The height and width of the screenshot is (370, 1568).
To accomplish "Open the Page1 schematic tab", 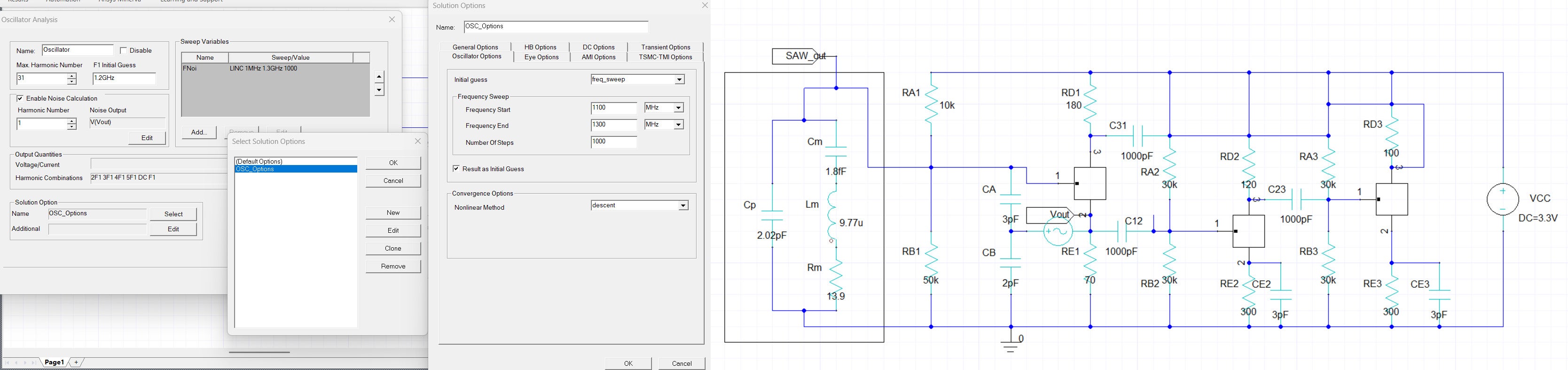I will click(x=54, y=362).
